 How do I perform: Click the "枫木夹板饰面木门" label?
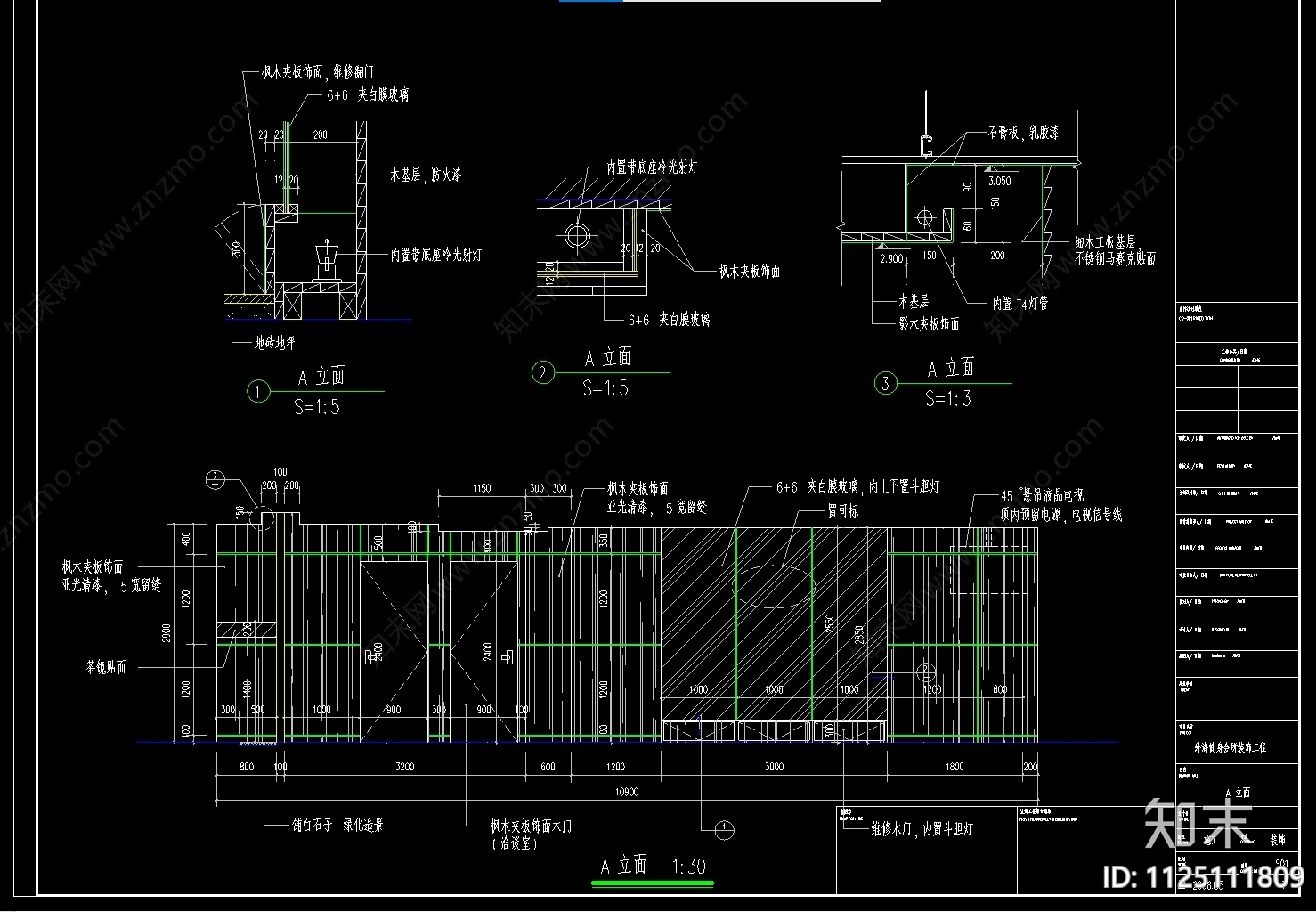(531, 826)
